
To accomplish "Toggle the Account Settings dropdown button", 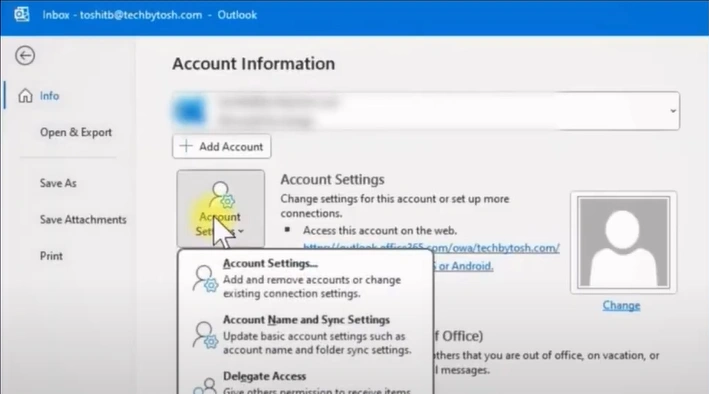I will tap(221, 209).
